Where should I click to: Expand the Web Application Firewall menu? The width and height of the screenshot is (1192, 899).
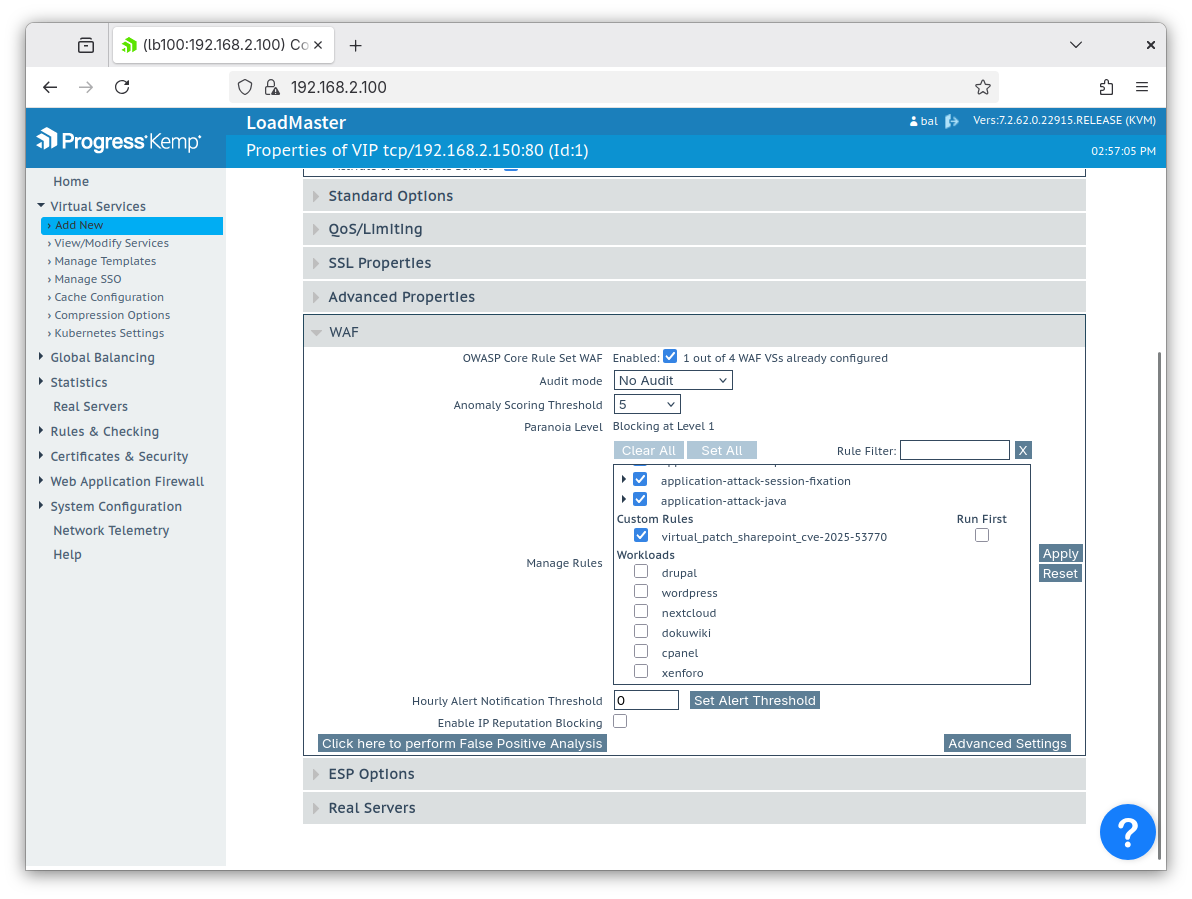click(x=127, y=481)
